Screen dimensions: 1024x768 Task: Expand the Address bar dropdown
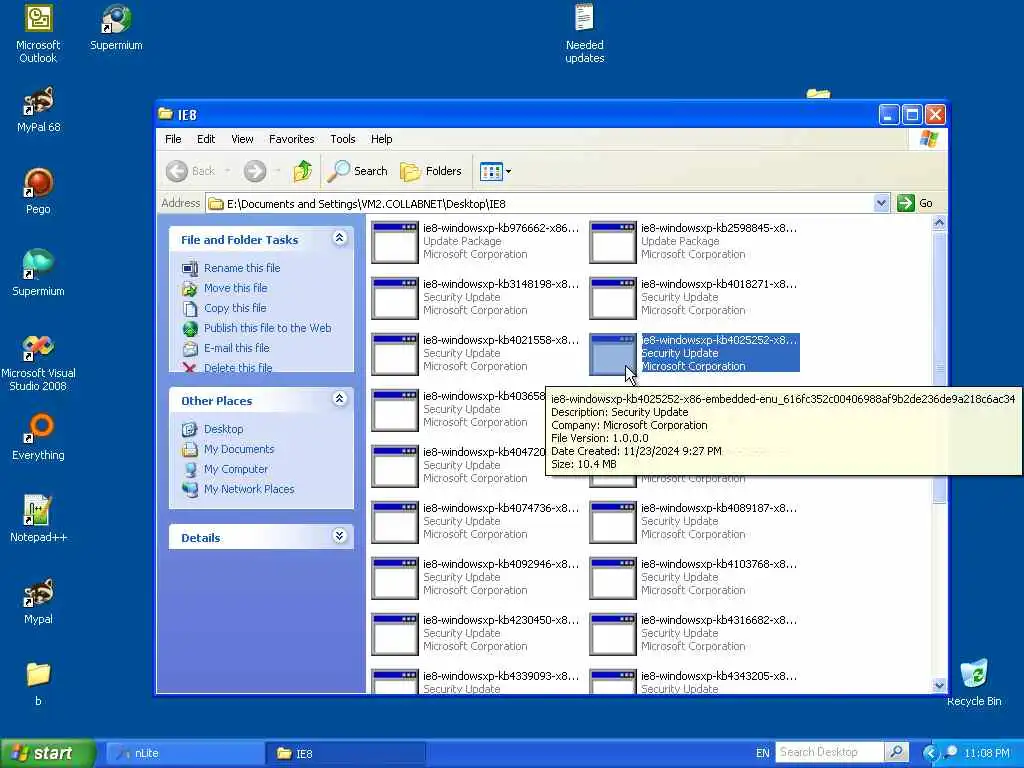click(881, 203)
